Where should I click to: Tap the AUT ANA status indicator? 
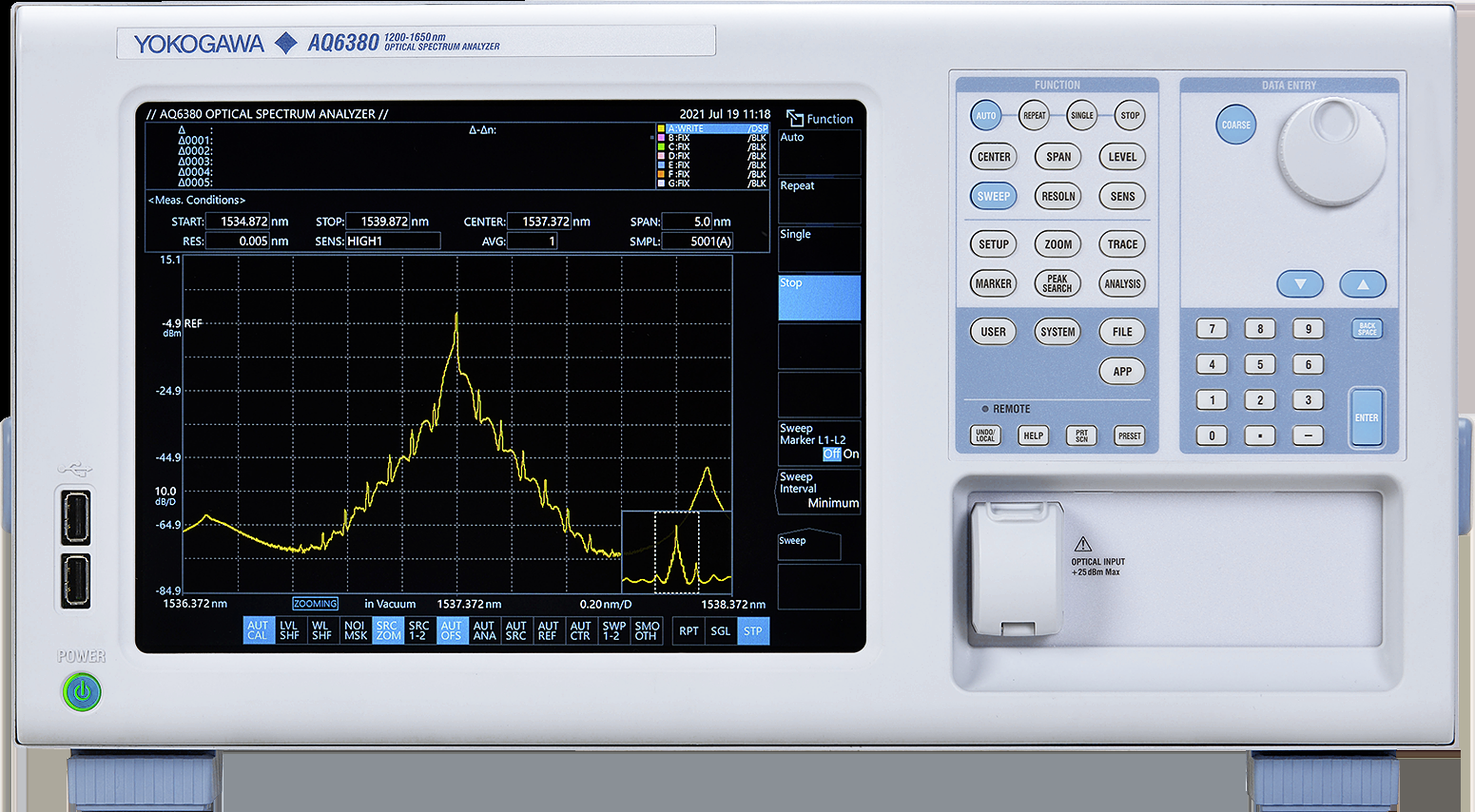pyautogui.click(x=484, y=630)
